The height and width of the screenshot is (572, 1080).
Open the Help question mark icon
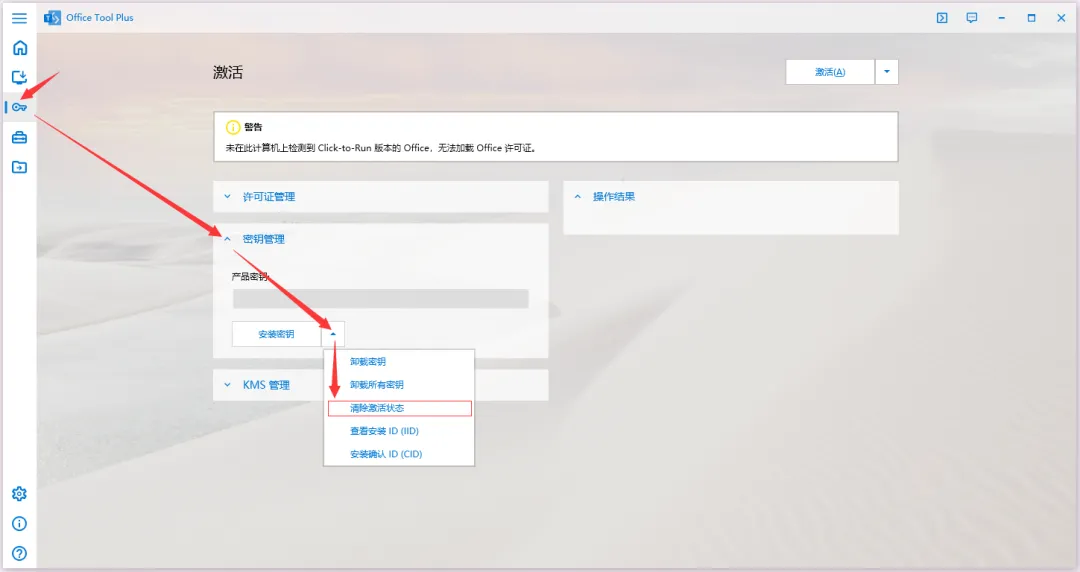[19, 553]
